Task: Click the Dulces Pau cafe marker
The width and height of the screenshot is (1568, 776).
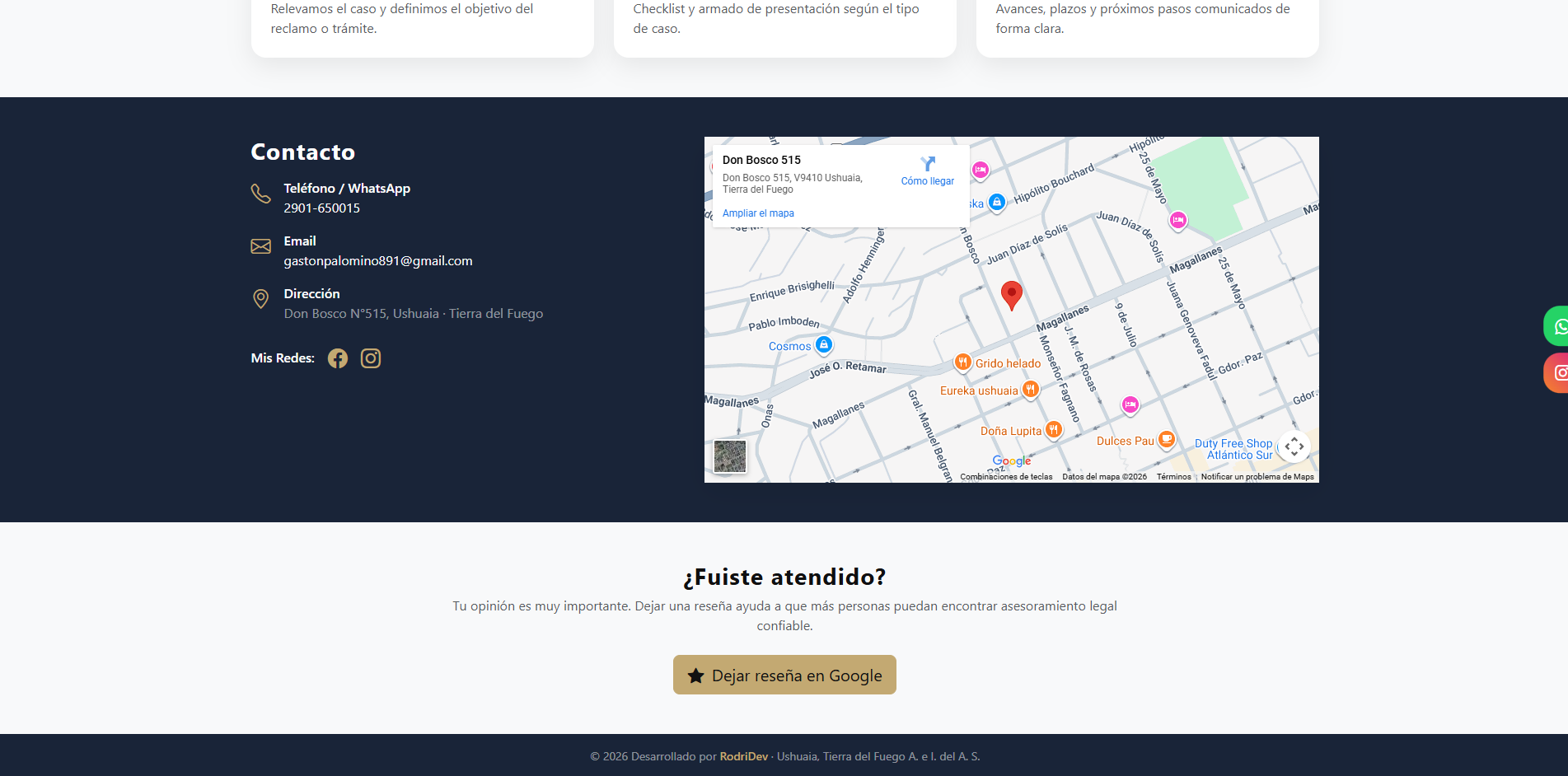Action: coord(1166,440)
